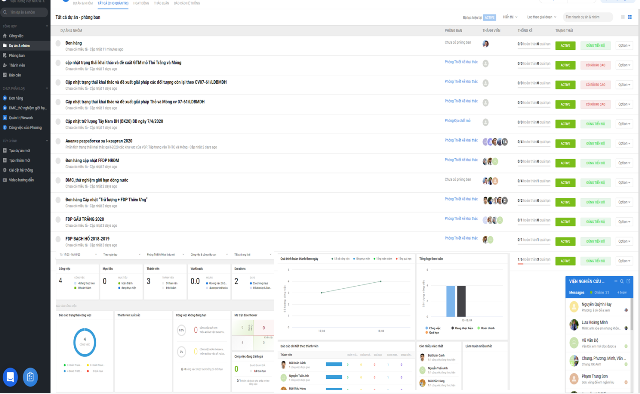The image size is (640, 394).
Task: Click the blue clipboard round button
Action: pyautogui.click(x=30, y=377)
